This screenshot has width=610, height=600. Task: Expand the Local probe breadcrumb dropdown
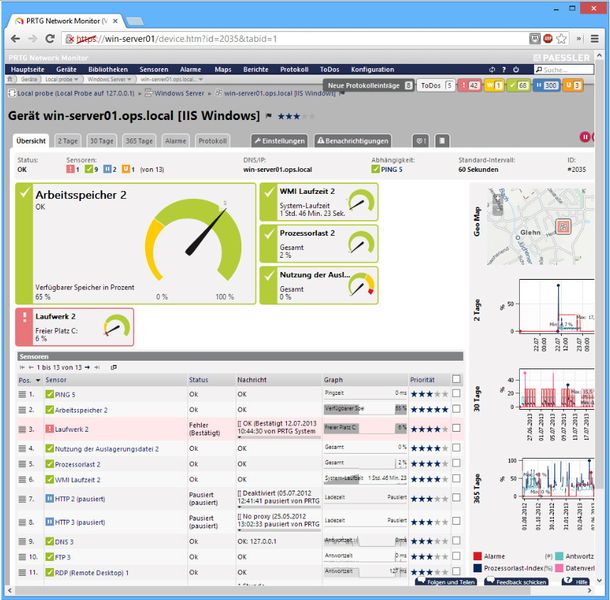(x=76, y=79)
